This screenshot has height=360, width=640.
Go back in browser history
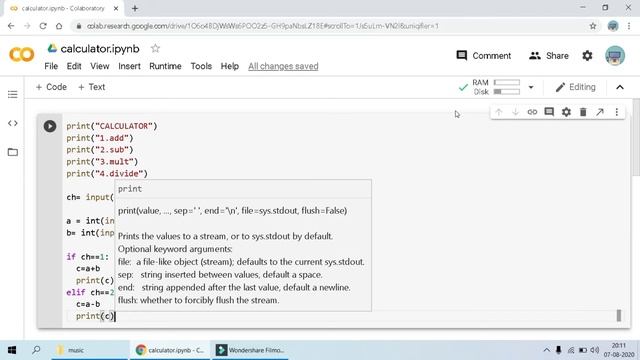point(11,26)
